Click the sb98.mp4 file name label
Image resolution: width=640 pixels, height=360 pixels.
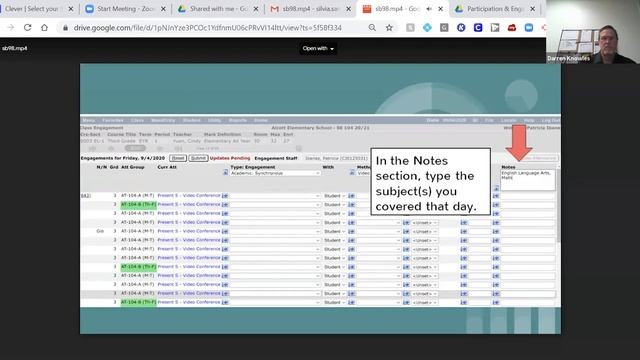click(x=15, y=48)
